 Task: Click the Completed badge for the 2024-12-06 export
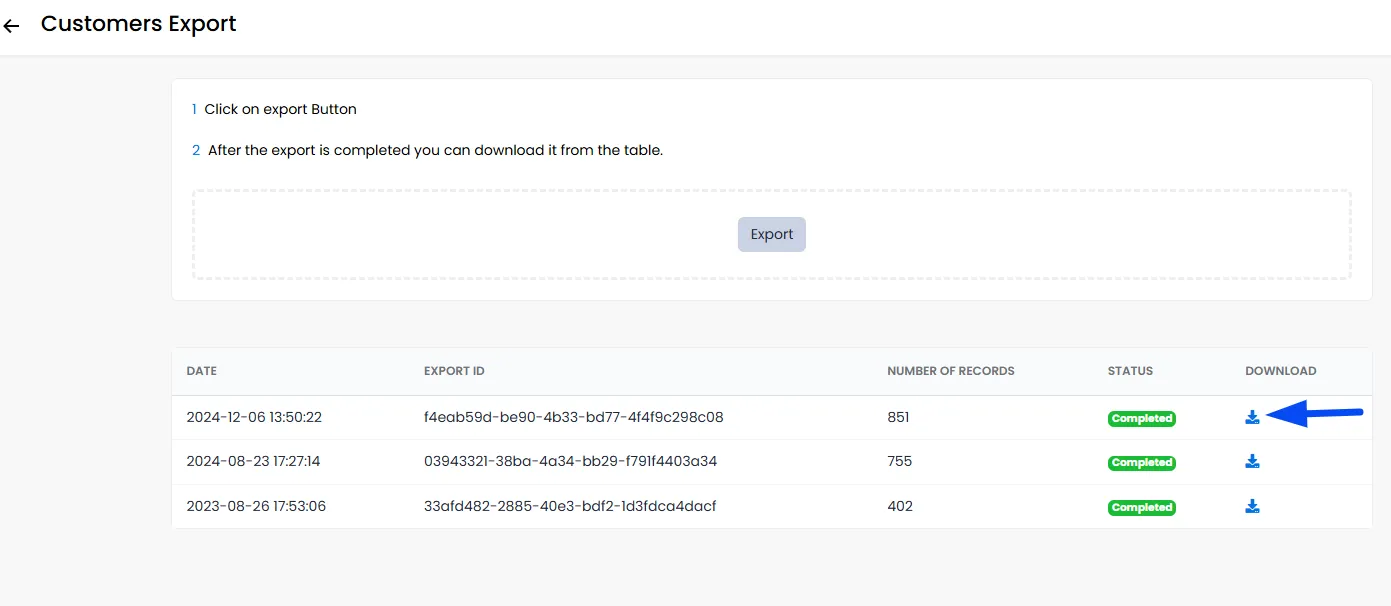coord(1142,418)
